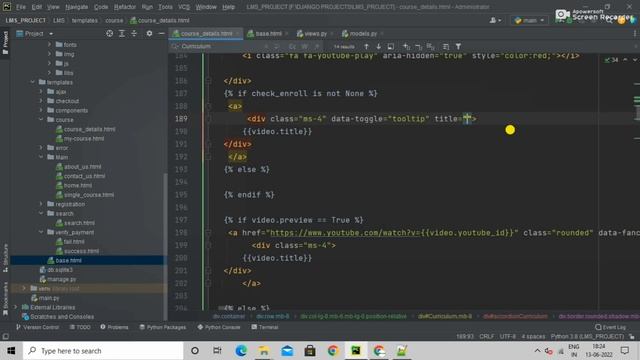Click select all occurrences icon in search bar
640x360 pixels.
431,47
